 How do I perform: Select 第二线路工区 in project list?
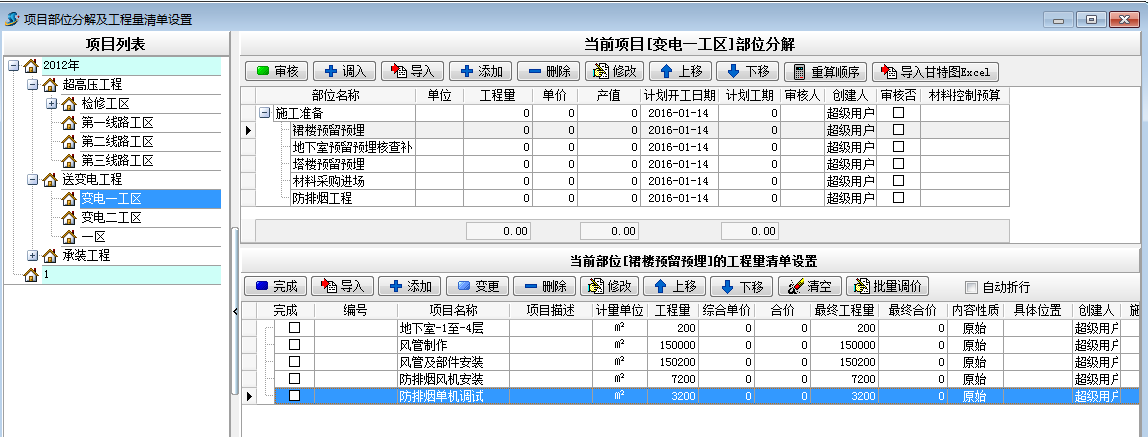pyautogui.click(x=117, y=142)
